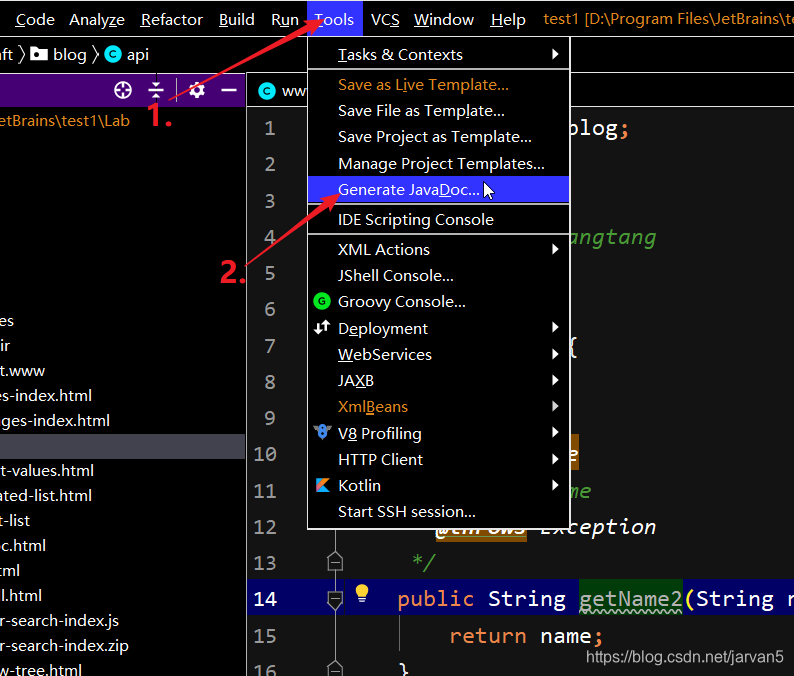Screen dimensions: 794x676
Task: Click the class icon on the editor tab
Action: pos(267,91)
